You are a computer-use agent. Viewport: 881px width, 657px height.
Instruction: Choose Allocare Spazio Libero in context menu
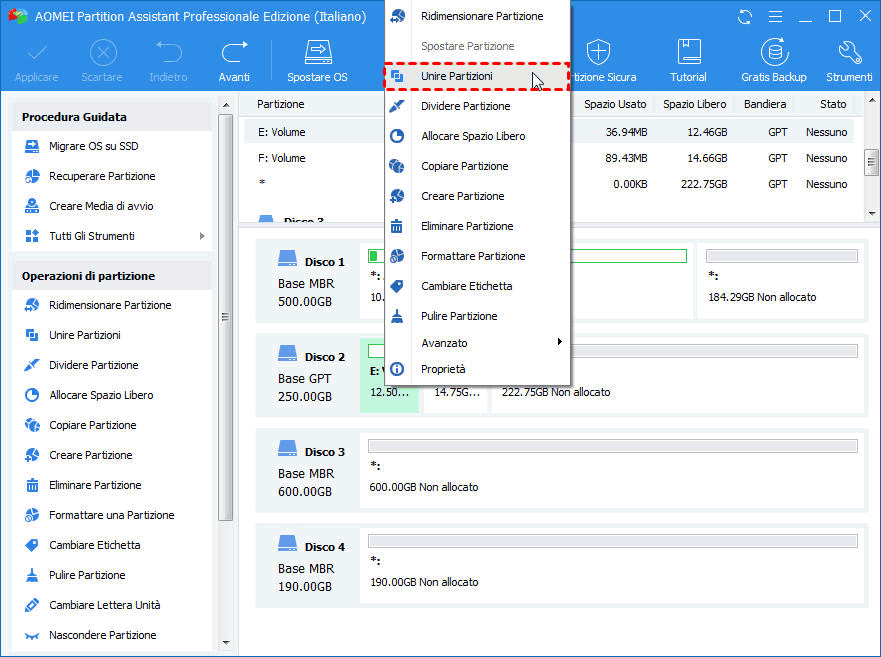pos(477,136)
